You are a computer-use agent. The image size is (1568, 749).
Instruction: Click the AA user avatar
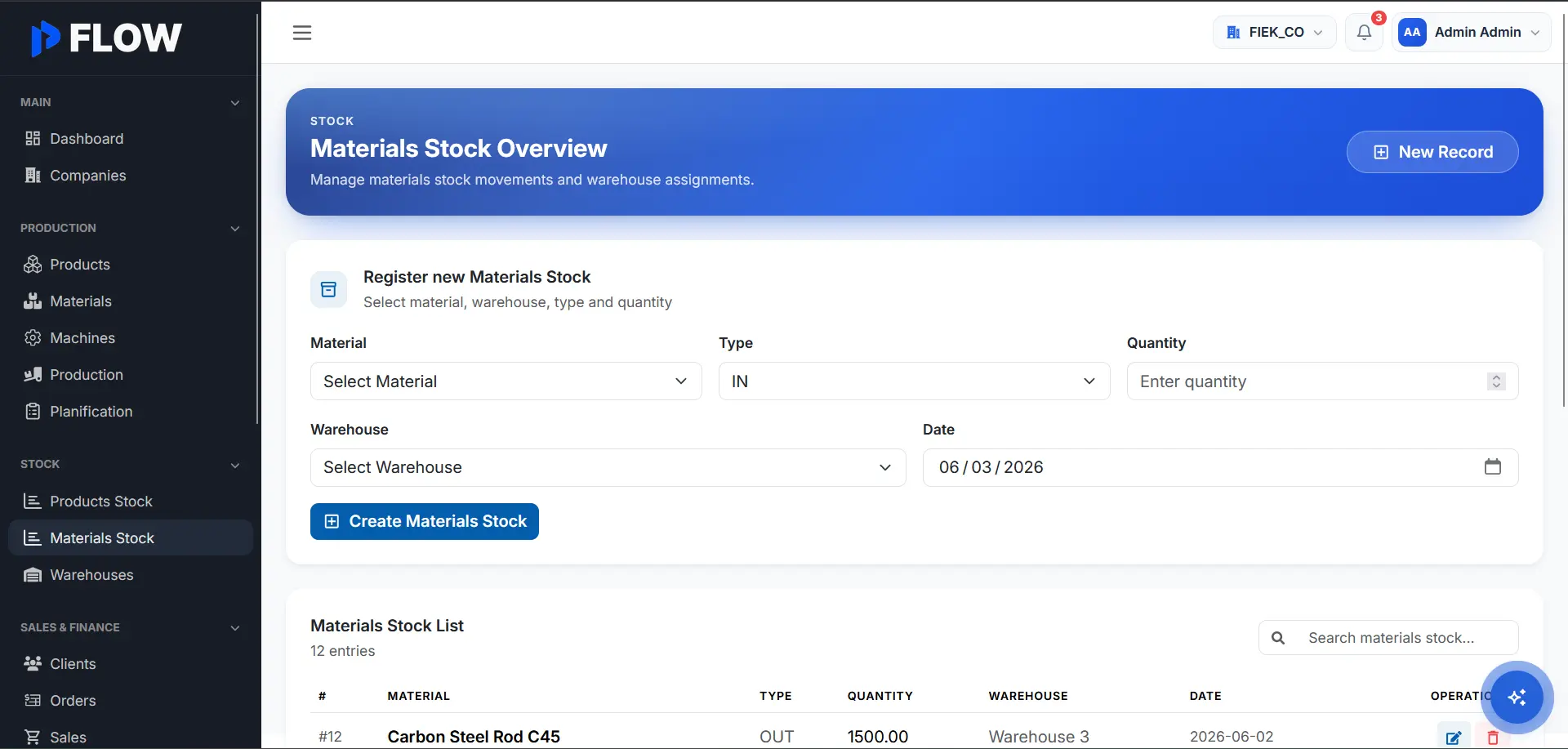pyautogui.click(x=1412, y=33)
